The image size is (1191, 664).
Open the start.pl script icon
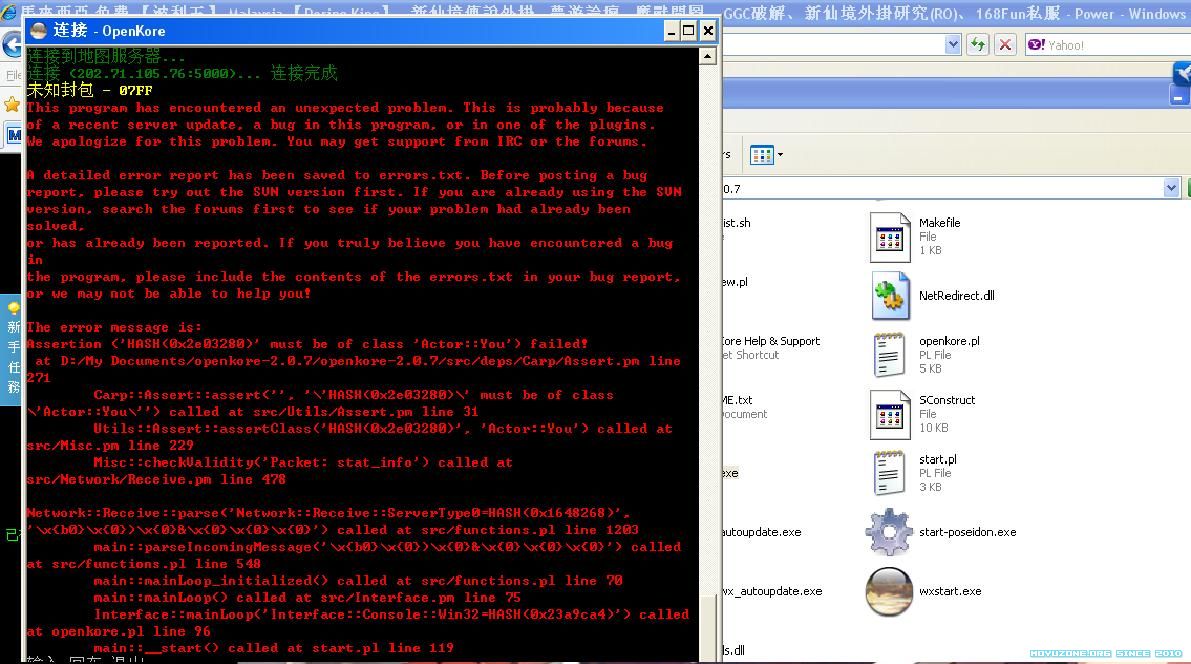click(x=889, y=473)
